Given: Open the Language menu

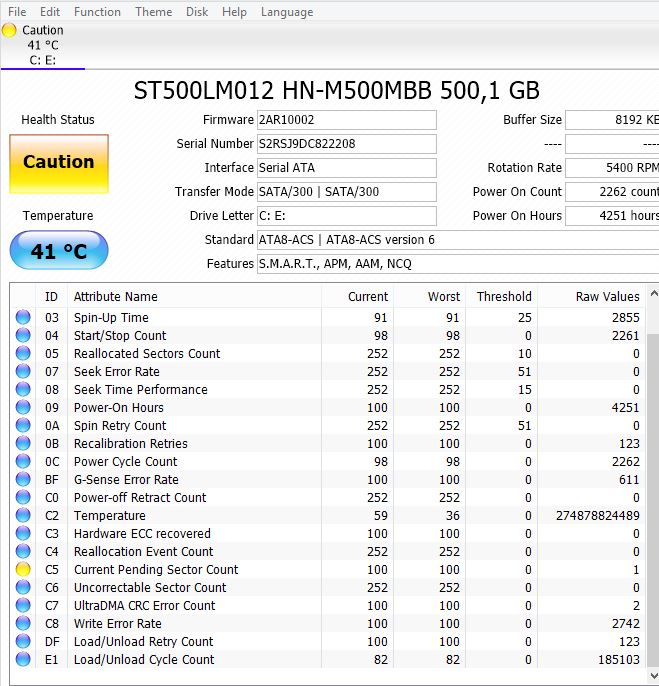Looking at the screenshot, I should (287, 12).
